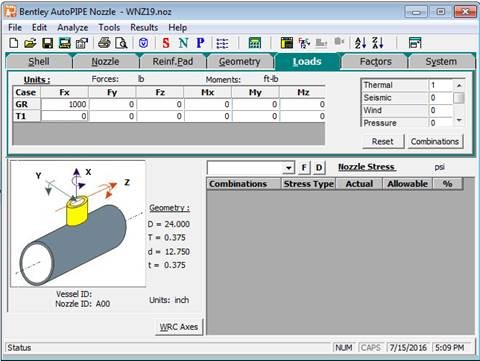
Task: Toggle the F button beside combo box
Action: [304, 167]
